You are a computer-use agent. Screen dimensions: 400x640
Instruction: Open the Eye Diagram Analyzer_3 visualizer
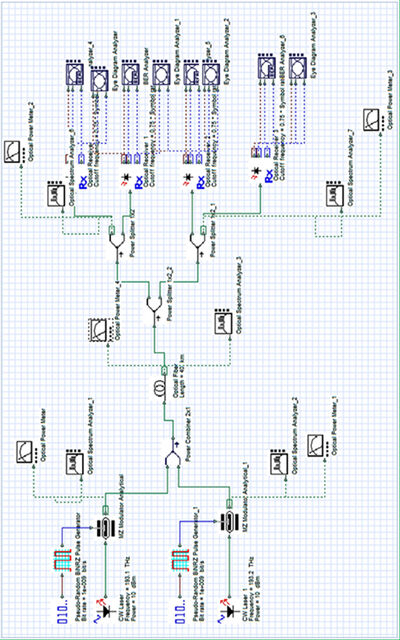click(x=298, y=71)
